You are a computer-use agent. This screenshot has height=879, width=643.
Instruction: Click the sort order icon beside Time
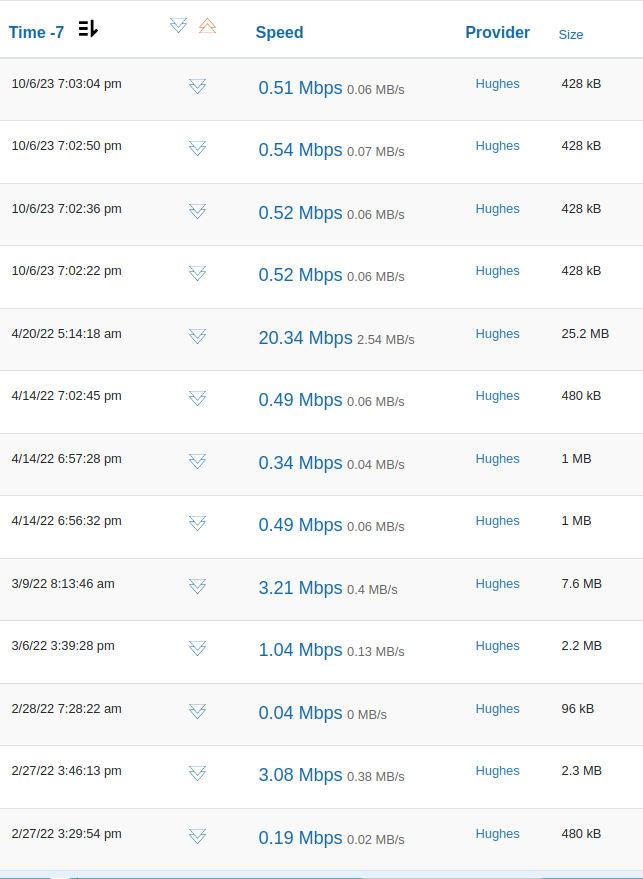pos(88,29)
